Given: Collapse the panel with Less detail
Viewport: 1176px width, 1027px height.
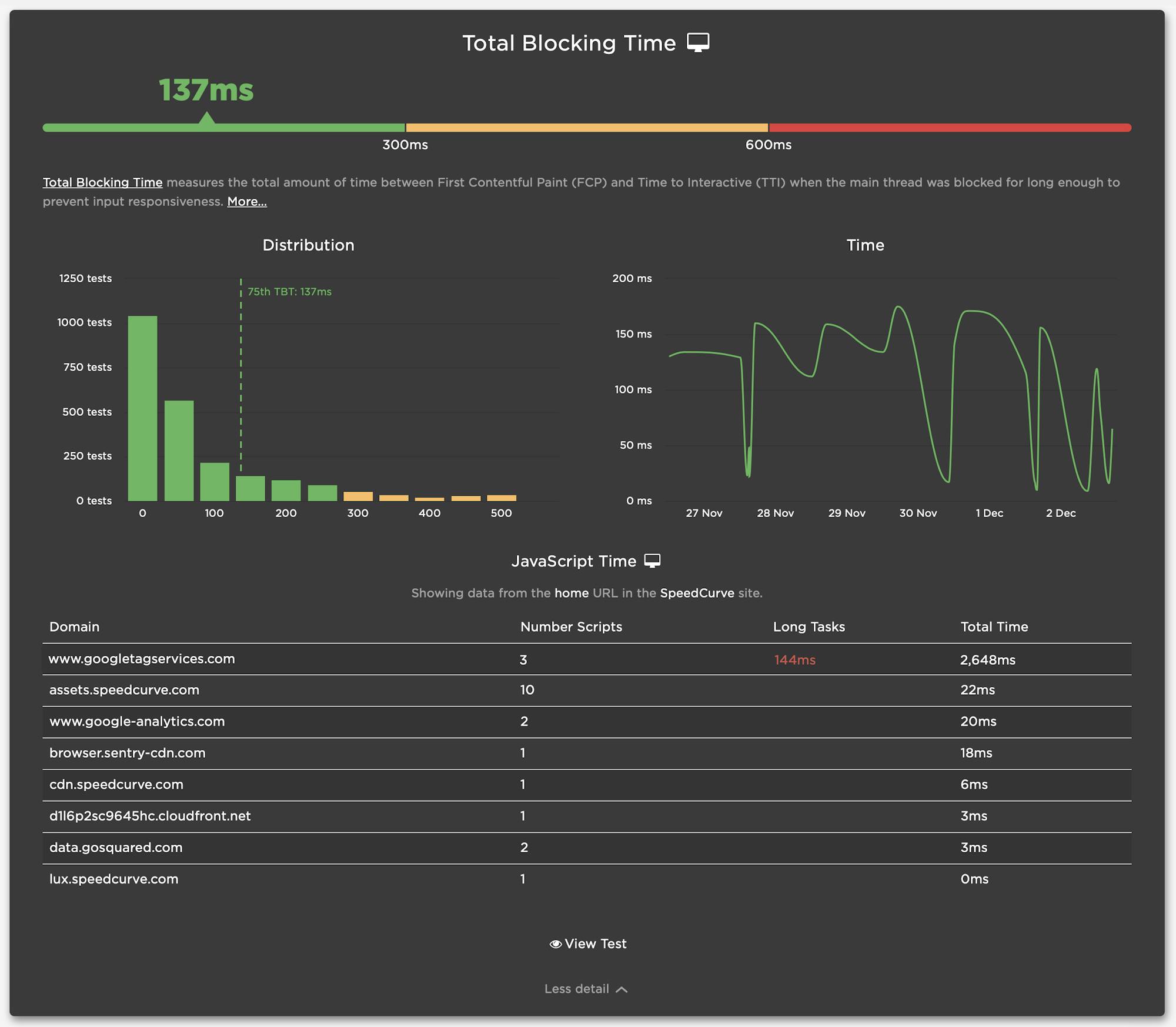Looking at the screenshot, I should (576, 989).
